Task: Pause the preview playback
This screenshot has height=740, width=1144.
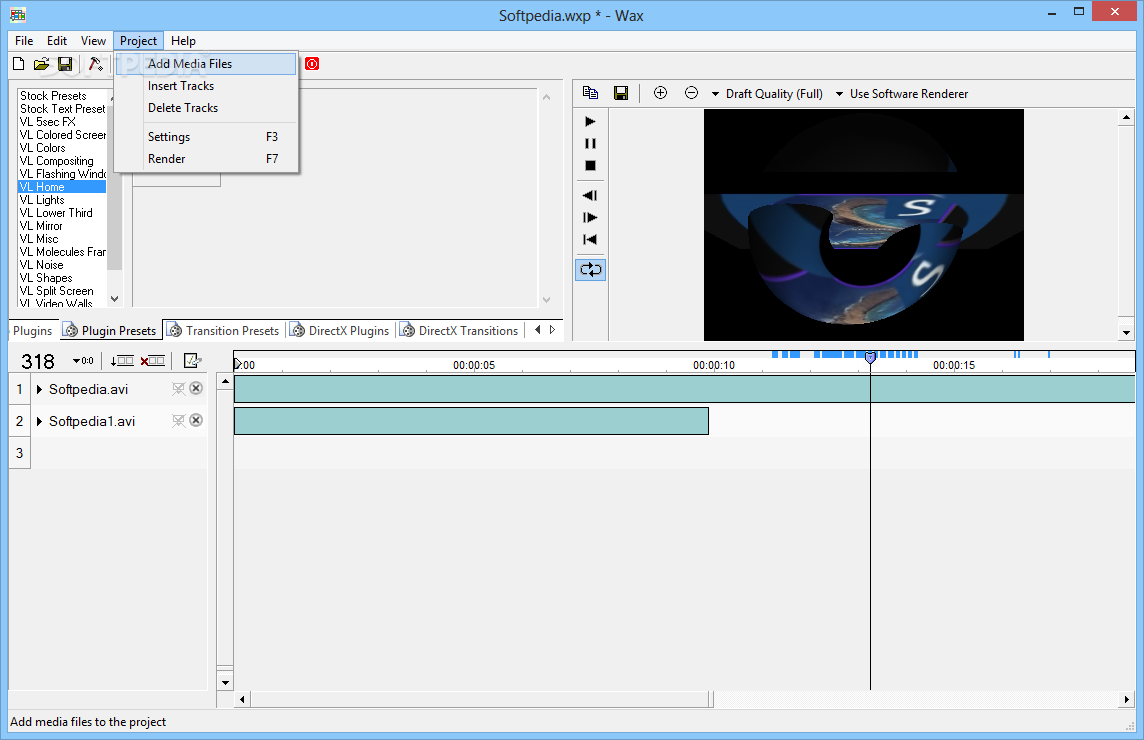Action: [x=590, y=144]
